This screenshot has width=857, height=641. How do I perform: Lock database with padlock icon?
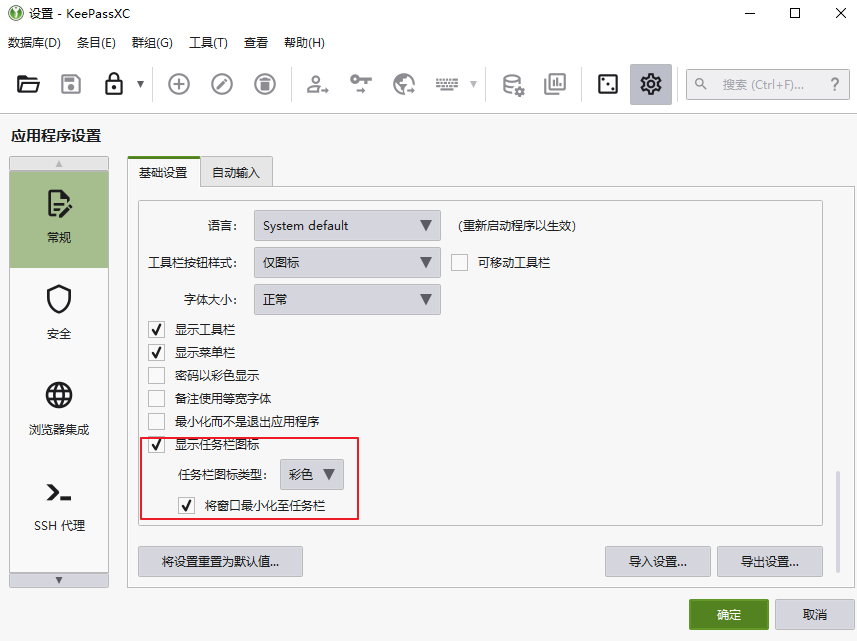[x=114, y=85]
